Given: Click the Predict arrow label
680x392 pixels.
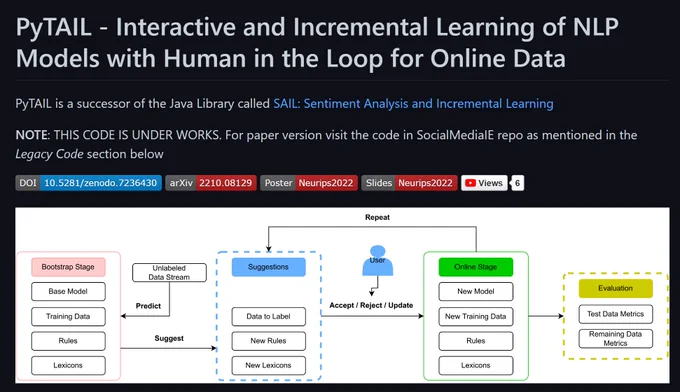Looking at the screenshot, I should pyautogui.click(x=148, y=306).
